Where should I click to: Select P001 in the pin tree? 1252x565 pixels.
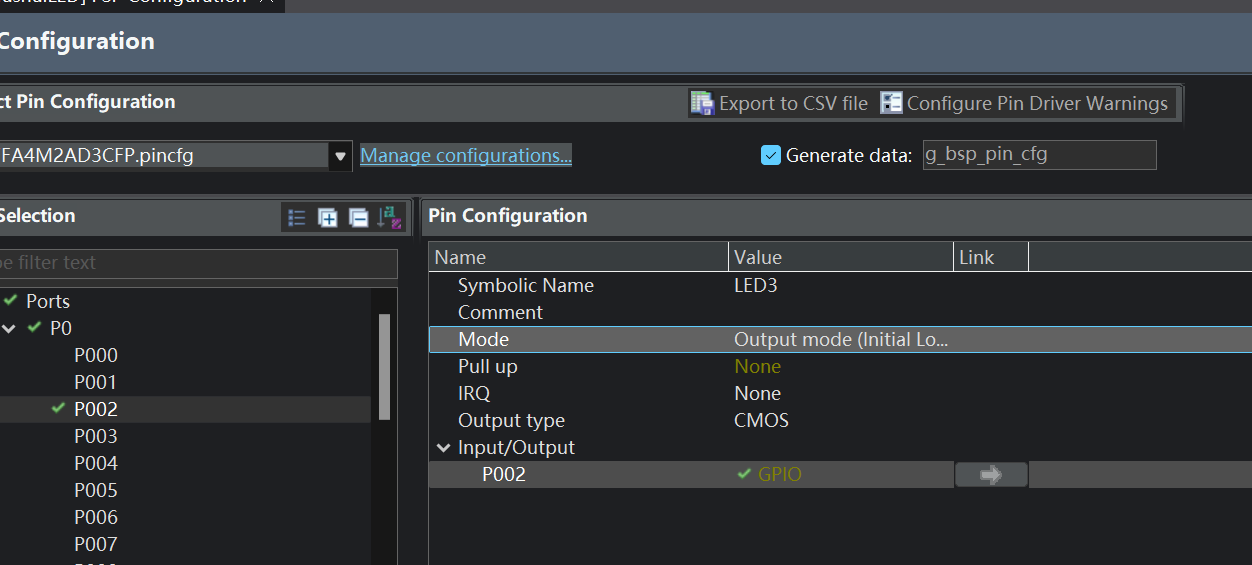[x=96, y=382]
